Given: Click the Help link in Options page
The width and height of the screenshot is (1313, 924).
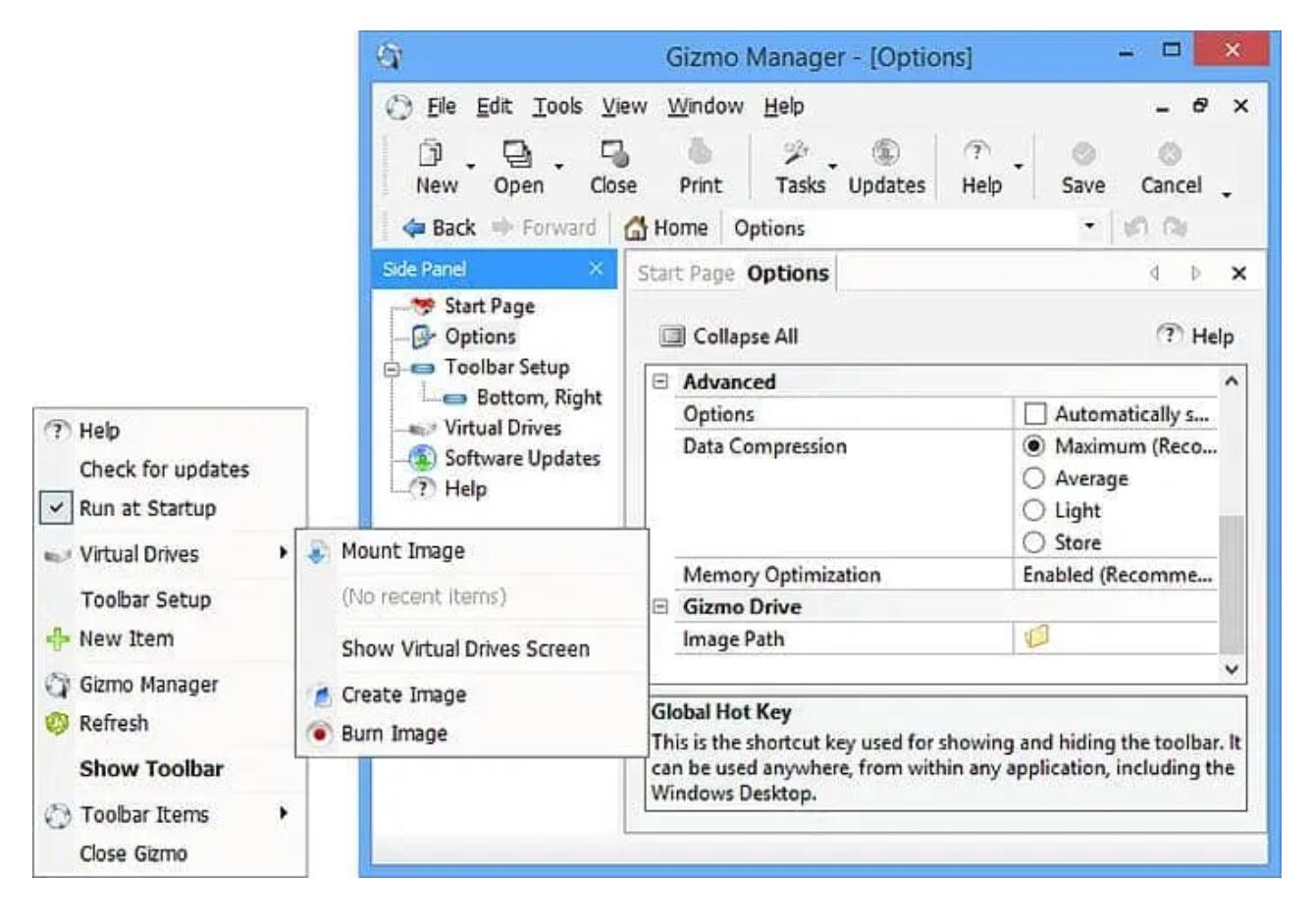Looking at the screenshot, I should pos(1196,336).
